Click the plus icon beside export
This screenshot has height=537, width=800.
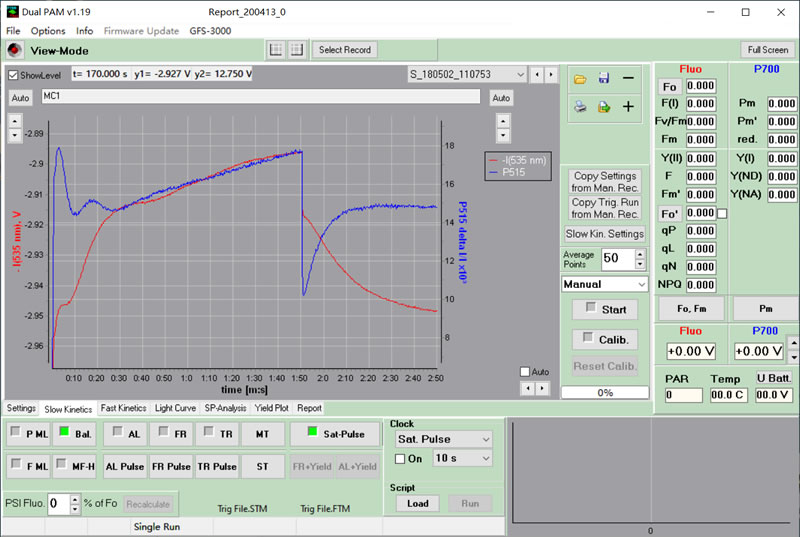coord(628,107)
